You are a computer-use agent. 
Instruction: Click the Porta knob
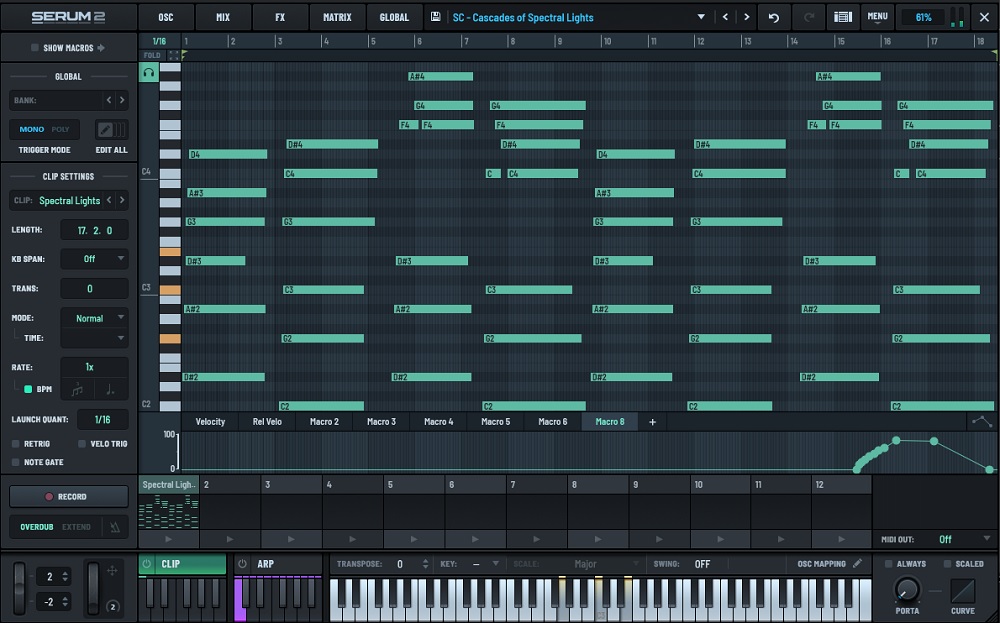pyautogui.click(x=907, y=589)
